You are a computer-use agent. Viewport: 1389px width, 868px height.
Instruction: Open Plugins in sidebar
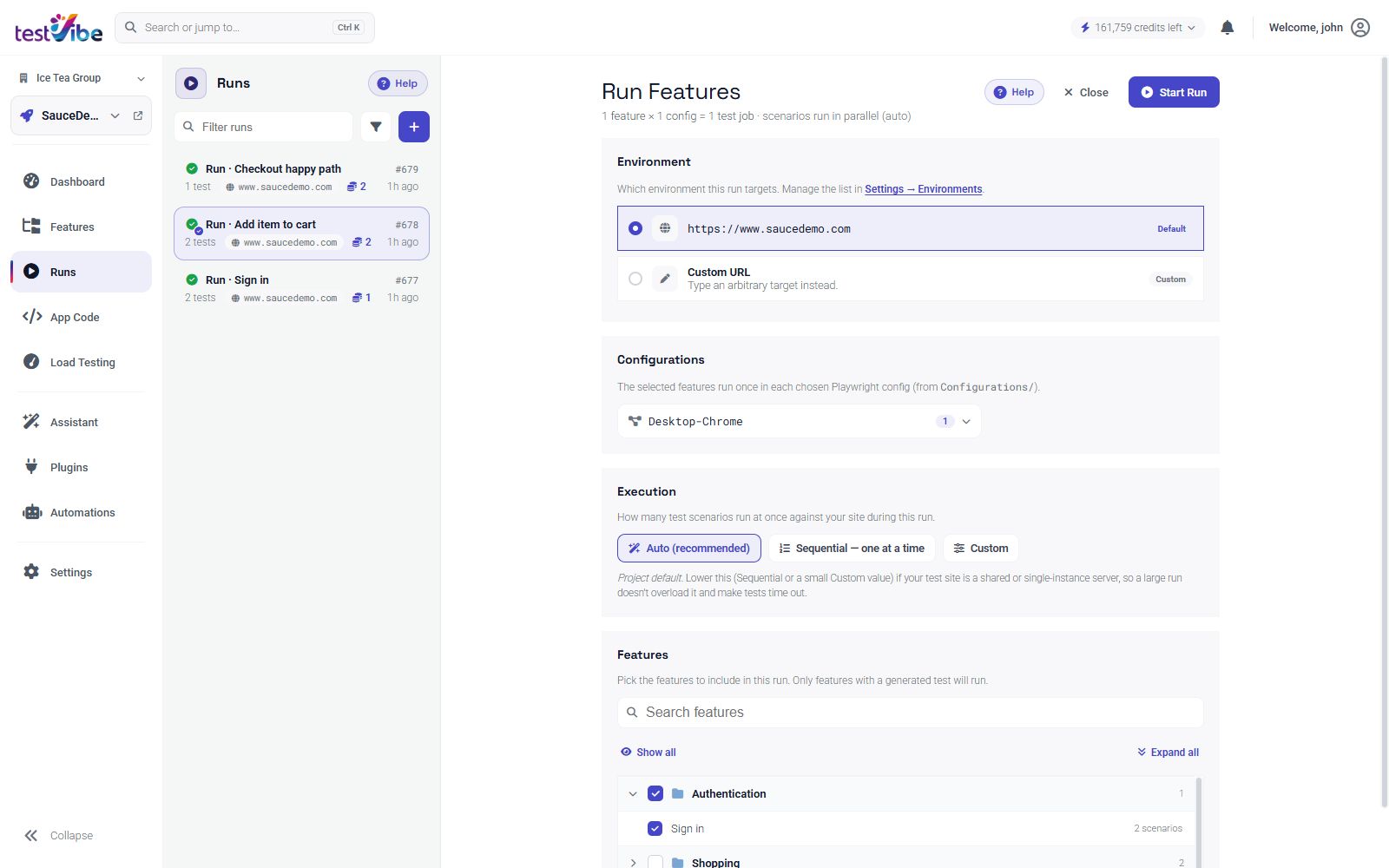click(82, 467)
